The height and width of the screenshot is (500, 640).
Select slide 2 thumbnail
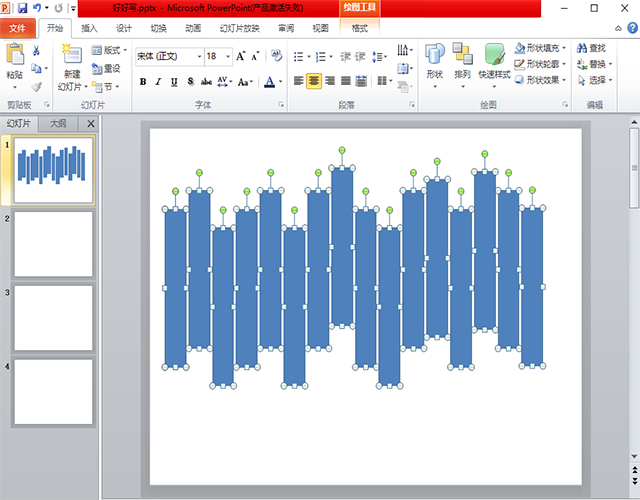coord(53,244)
